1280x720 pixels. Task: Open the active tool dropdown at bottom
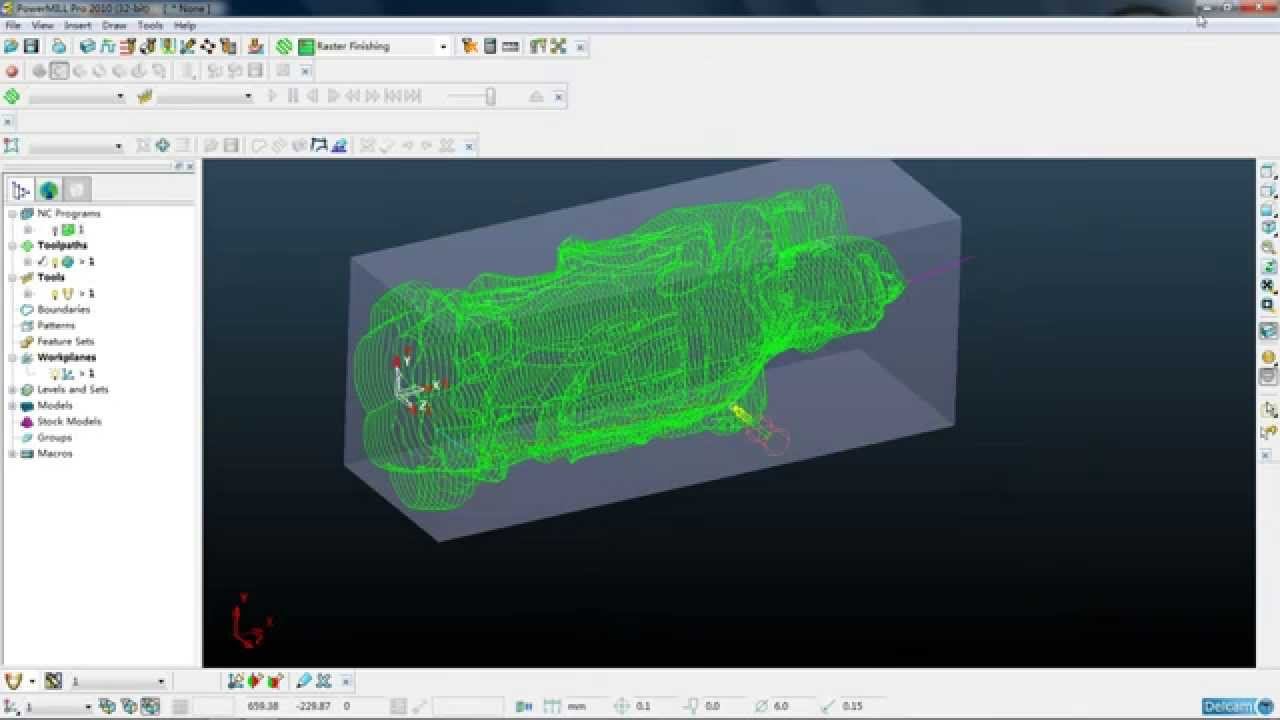(161, 682)
